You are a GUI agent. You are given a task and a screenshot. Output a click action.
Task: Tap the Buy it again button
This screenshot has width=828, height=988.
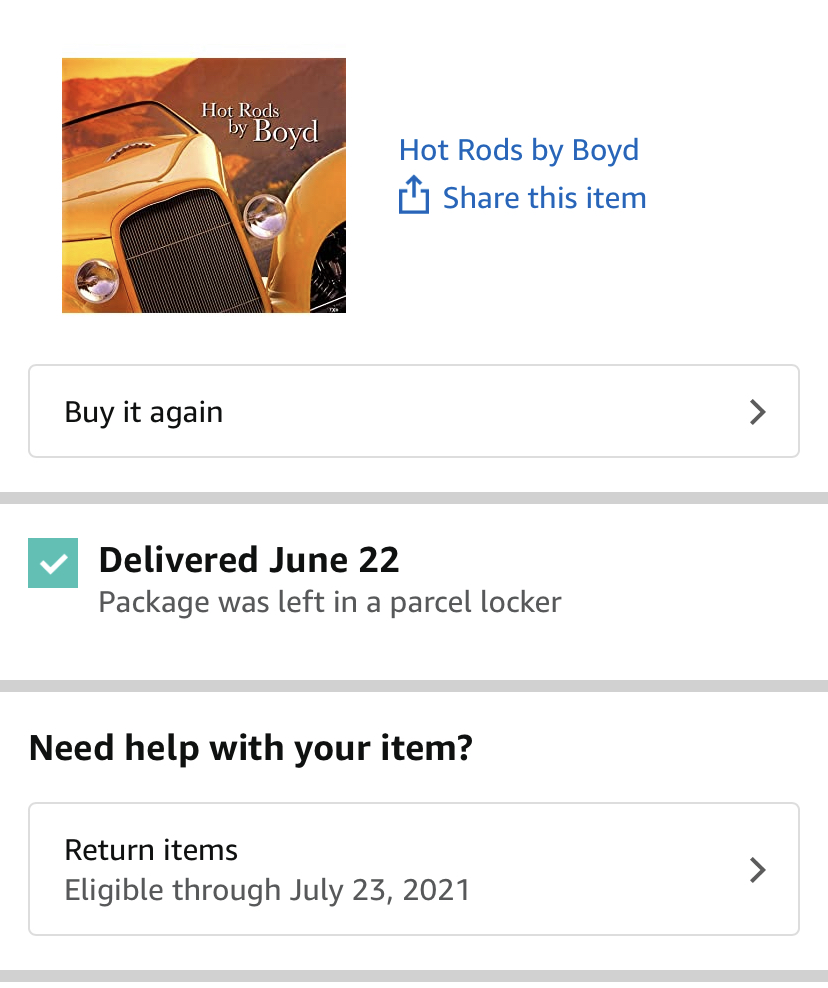(x=414, y=411)
